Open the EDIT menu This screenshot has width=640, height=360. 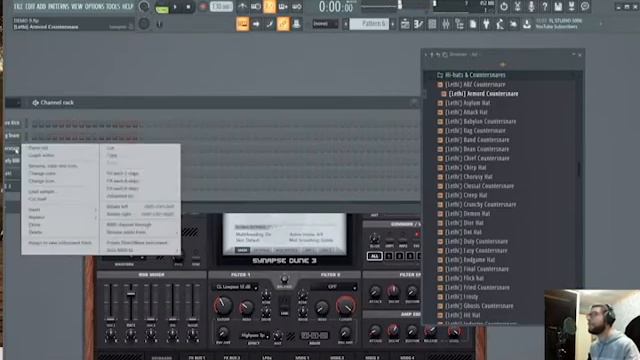30,7
